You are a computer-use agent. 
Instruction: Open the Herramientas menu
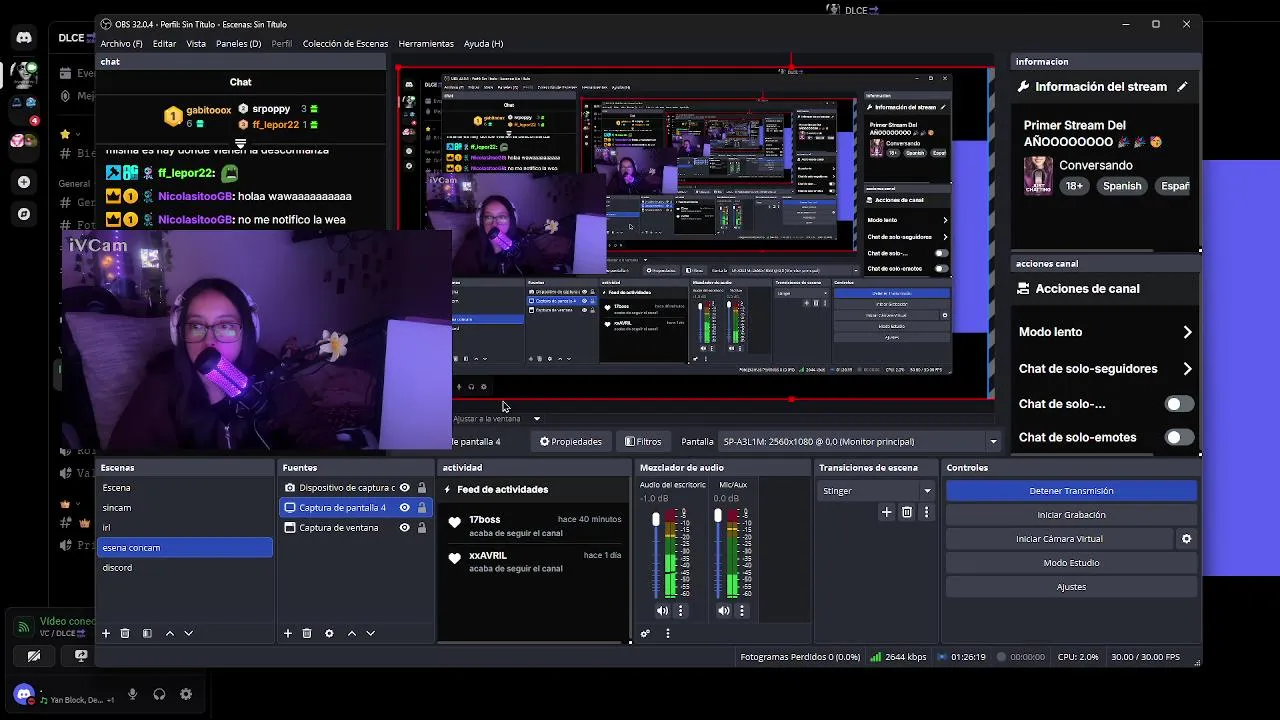[x=426, y=44]
